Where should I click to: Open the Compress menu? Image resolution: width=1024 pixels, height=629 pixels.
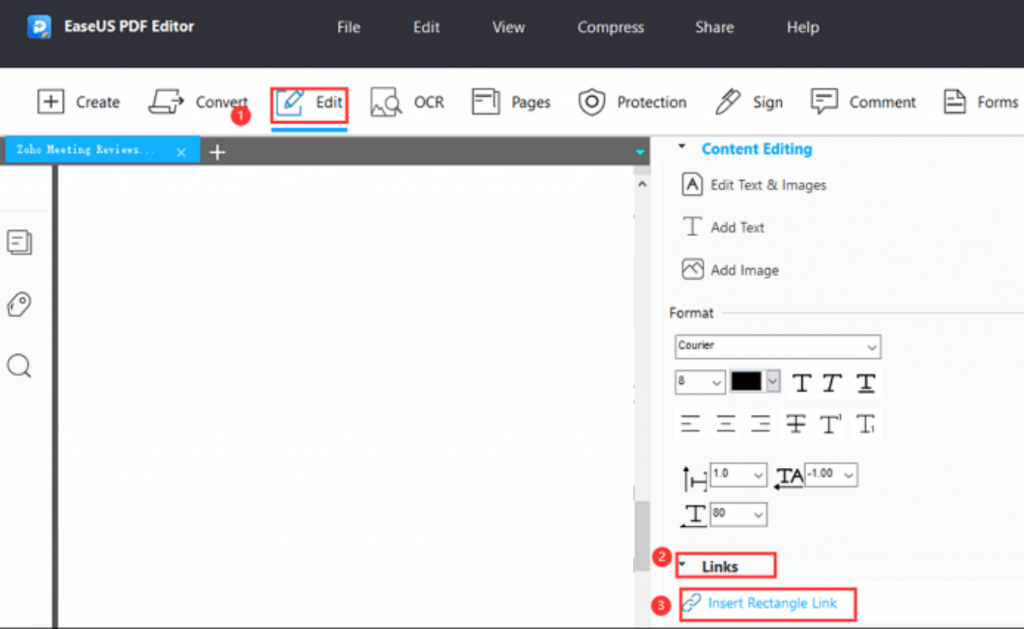pyautogui.click(x=610, y=27)
